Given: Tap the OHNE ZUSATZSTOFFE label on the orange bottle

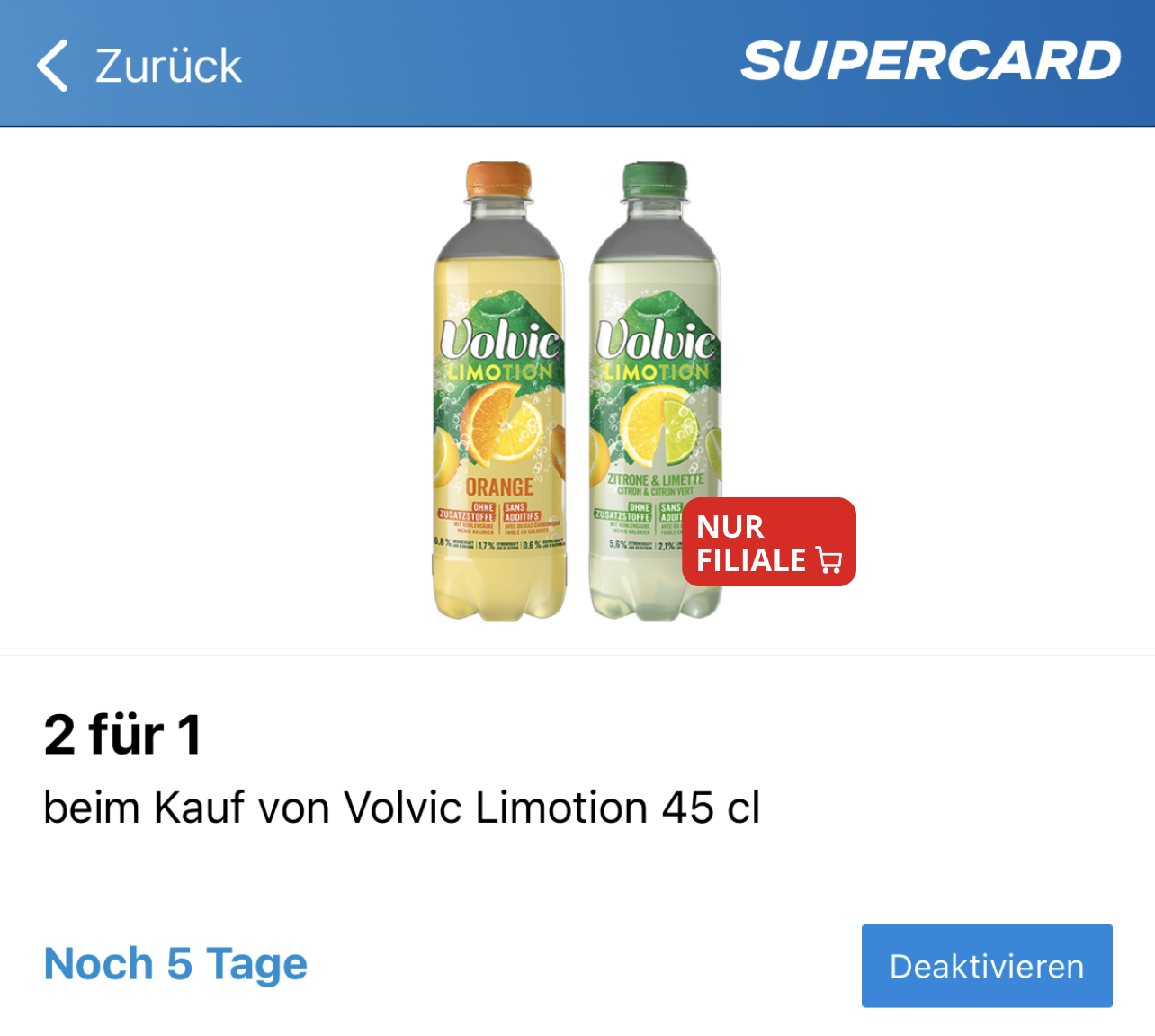Looking at the screenshot, I should (468, 512).
